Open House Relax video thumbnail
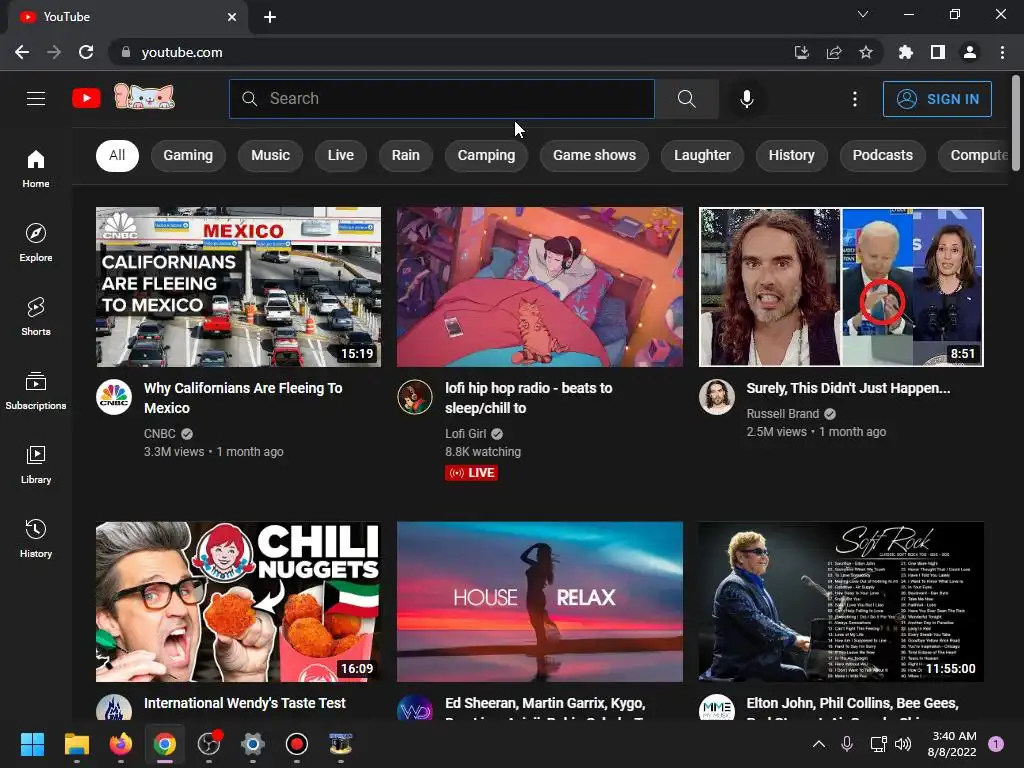Screen dimensions: 1024x768 pos(539,601)
